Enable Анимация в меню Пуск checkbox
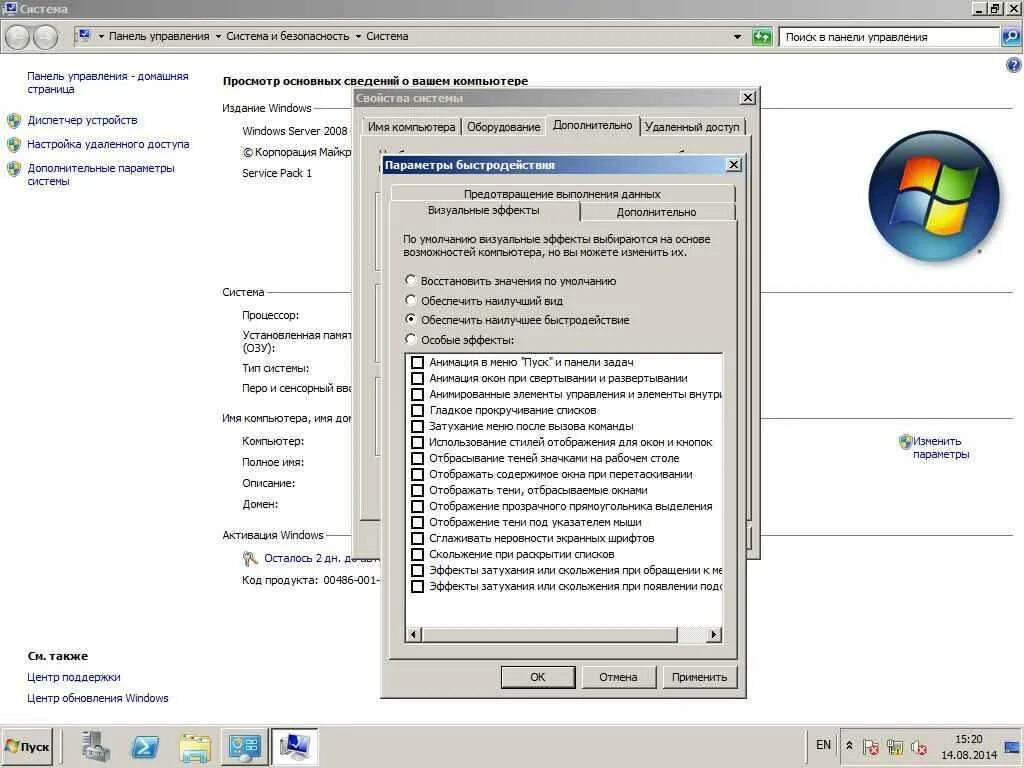This screenshot has height=768, width=1024. (x=417, y=362)
